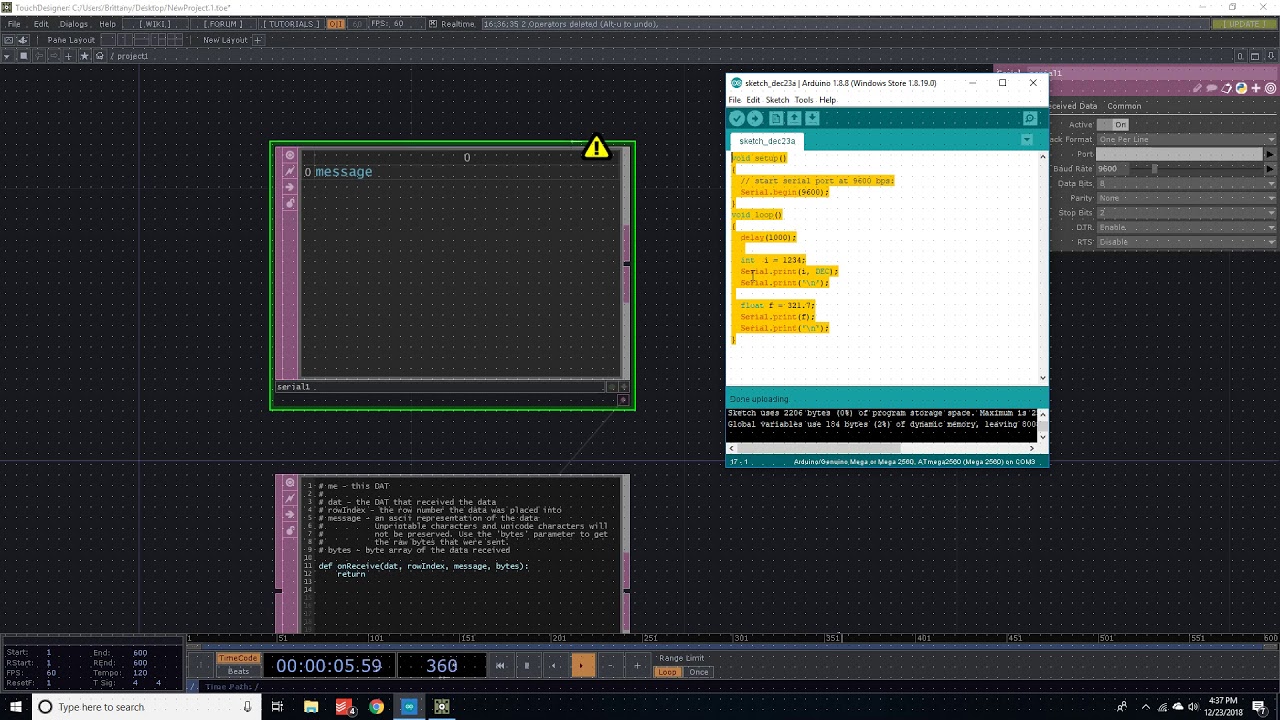The image size is (1280, 720).
Task: Upload the sketch to the Arduino board
Action: click(755, 118)
